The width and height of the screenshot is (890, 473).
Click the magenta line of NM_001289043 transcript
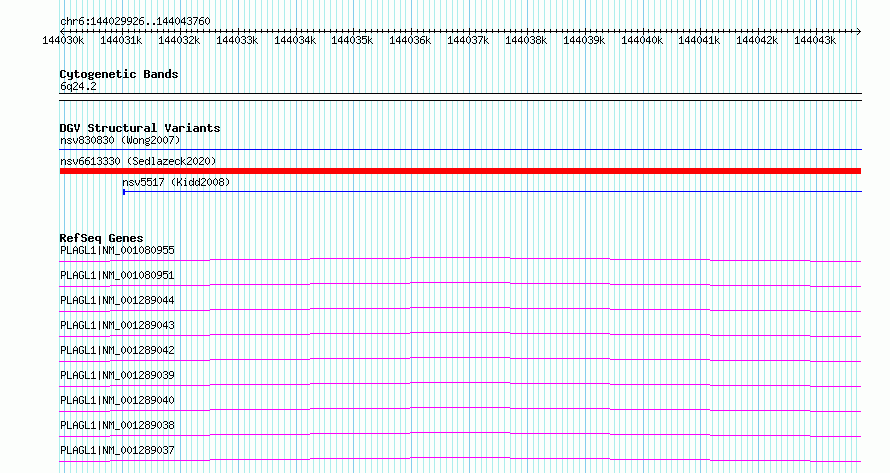click(460, 334)
